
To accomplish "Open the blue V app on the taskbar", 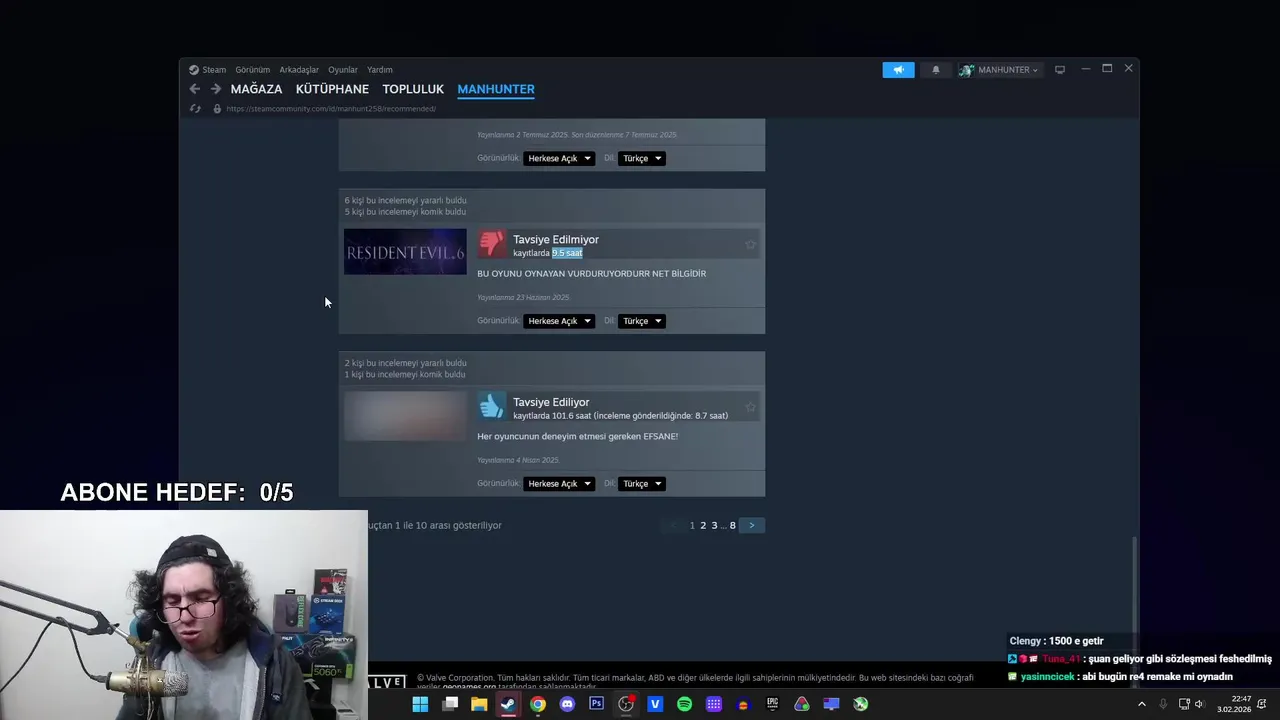I will pyautogui.click(x=655, y=704).
